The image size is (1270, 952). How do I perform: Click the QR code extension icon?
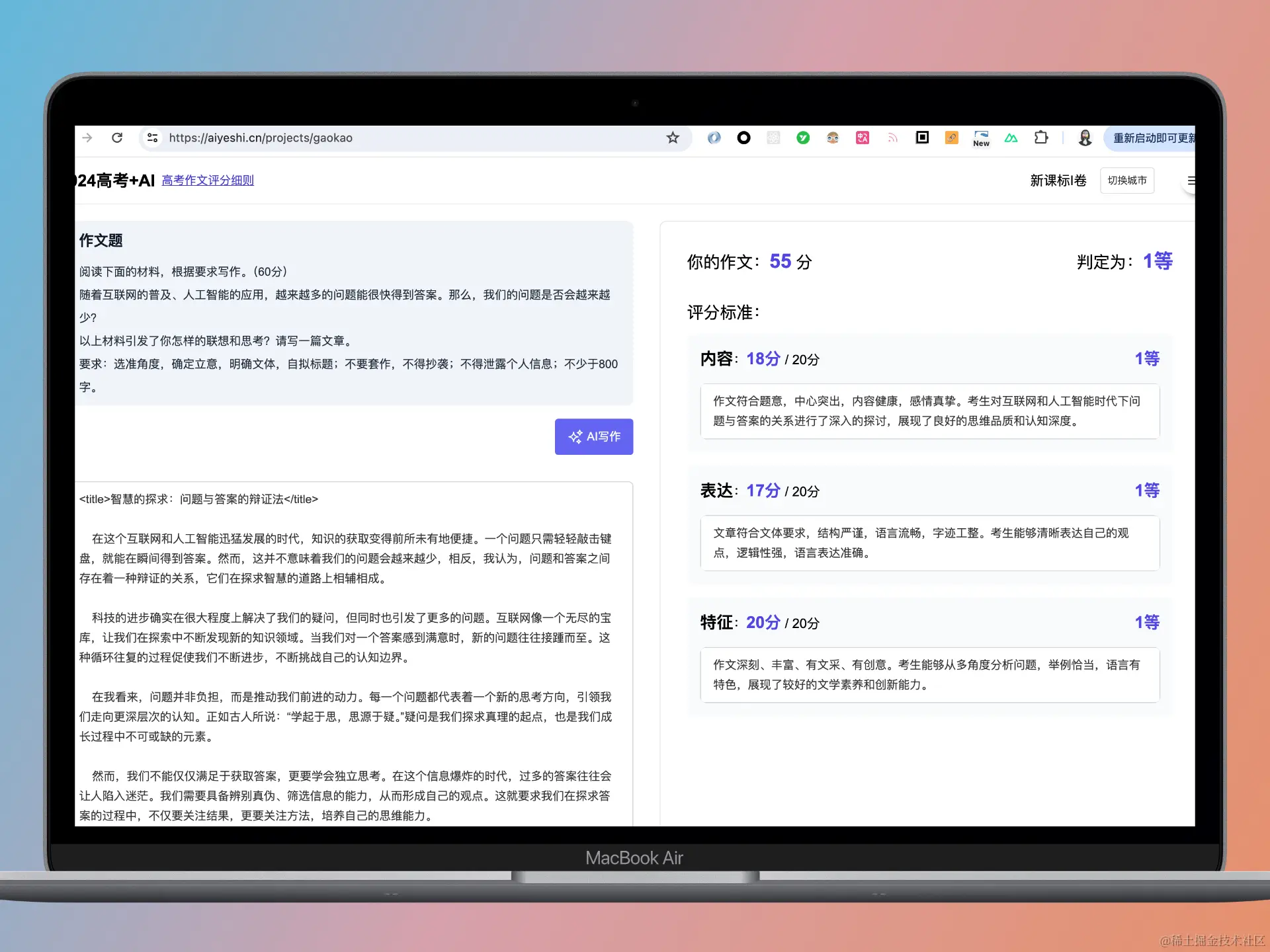click(922, 138)
